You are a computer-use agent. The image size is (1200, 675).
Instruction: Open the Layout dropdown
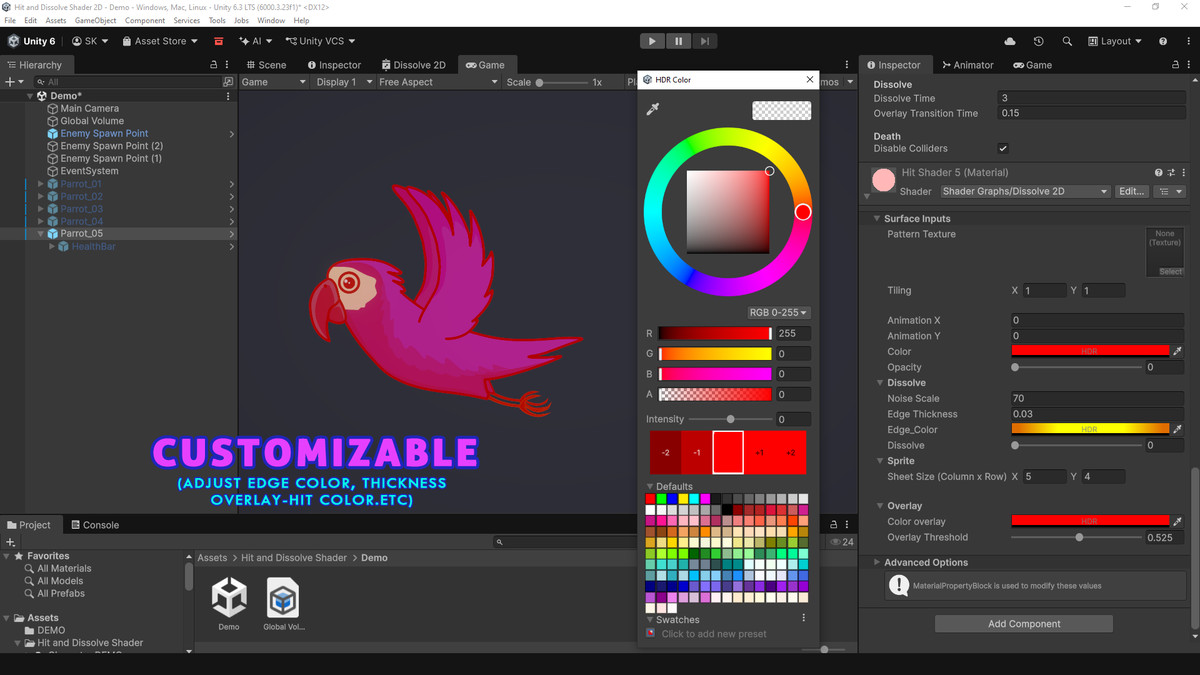tap(1115, 41)
